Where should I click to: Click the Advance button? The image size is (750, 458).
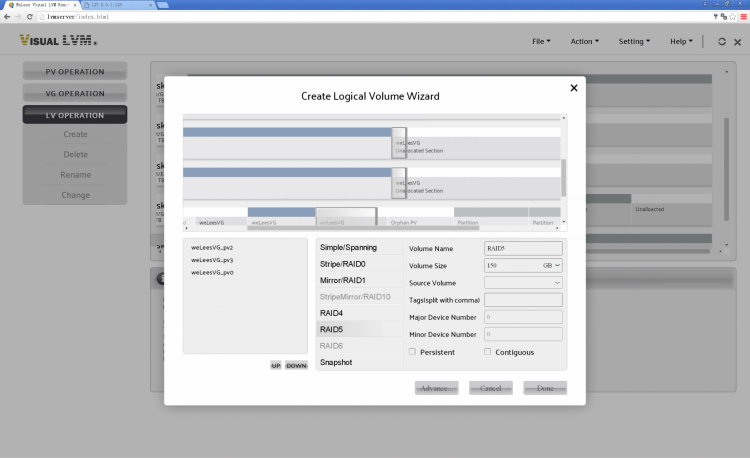(436, 387)
